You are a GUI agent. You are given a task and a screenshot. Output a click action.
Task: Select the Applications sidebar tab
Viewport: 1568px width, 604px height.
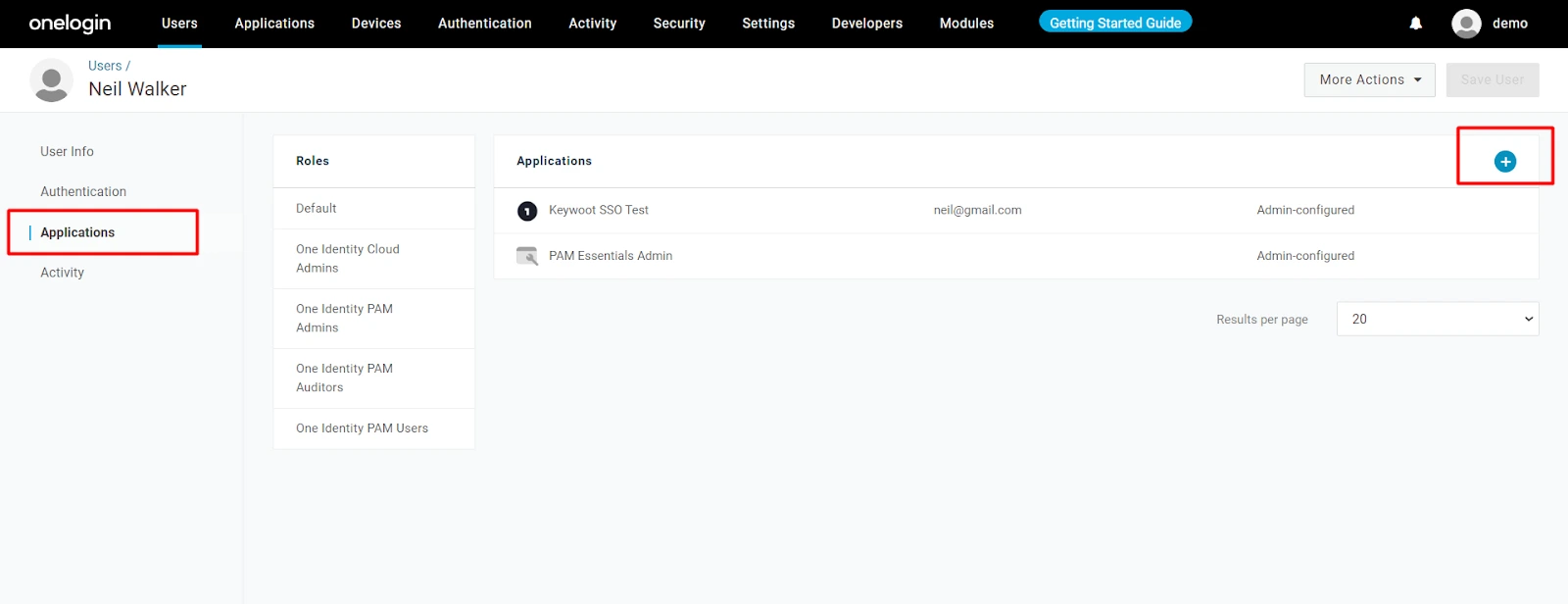pos(77,232)
